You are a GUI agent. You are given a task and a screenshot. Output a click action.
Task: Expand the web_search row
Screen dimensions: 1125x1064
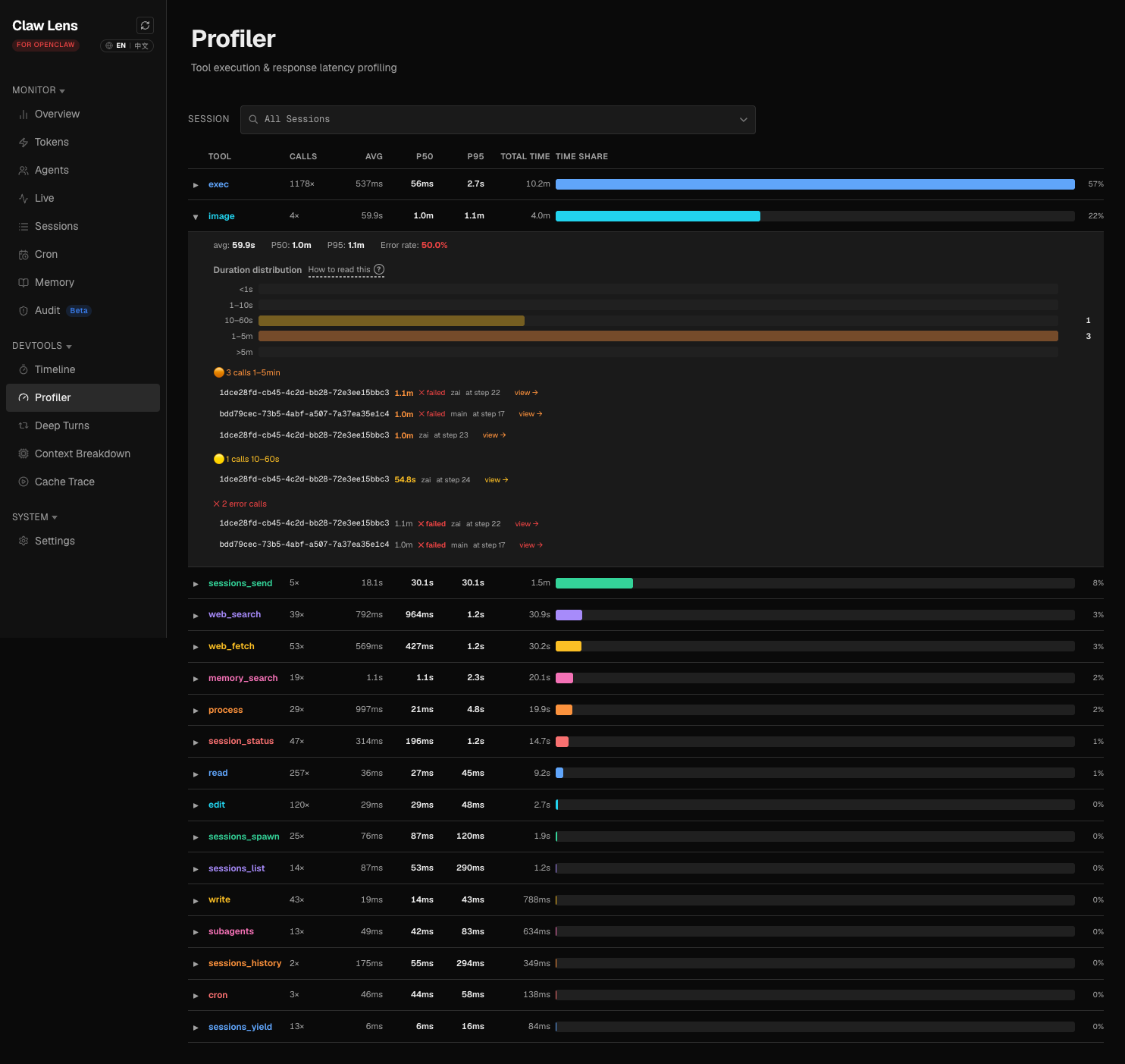[196, 615]
